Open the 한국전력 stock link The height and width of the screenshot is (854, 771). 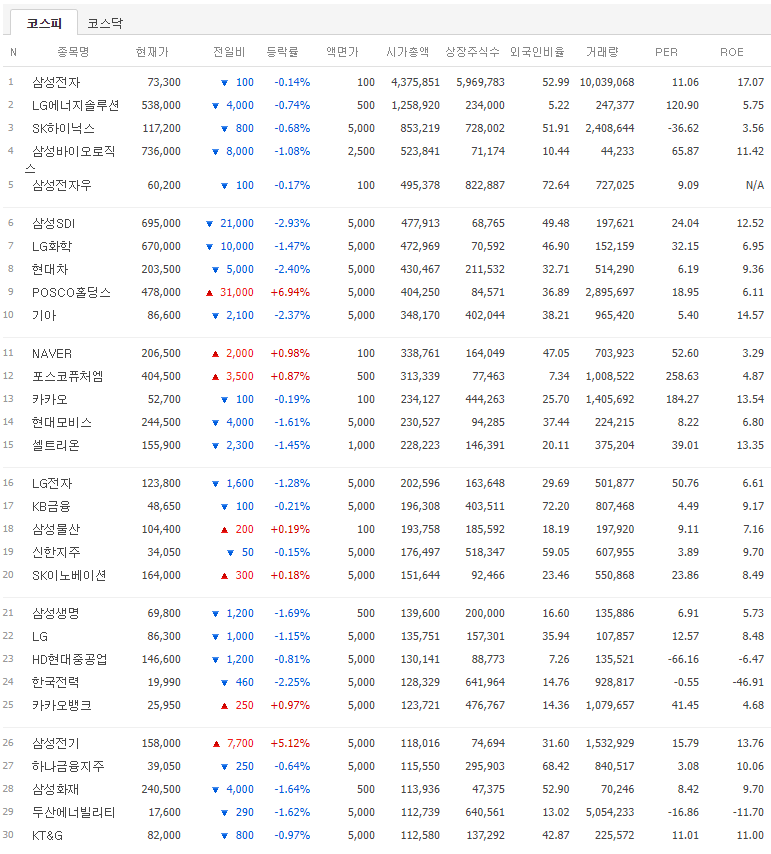tap(56, 682)
